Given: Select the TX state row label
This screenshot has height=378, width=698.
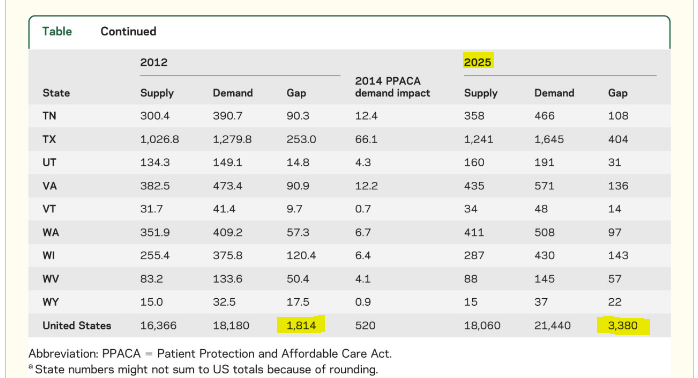Looking at the screenshot, I should [x=49, y=139].
